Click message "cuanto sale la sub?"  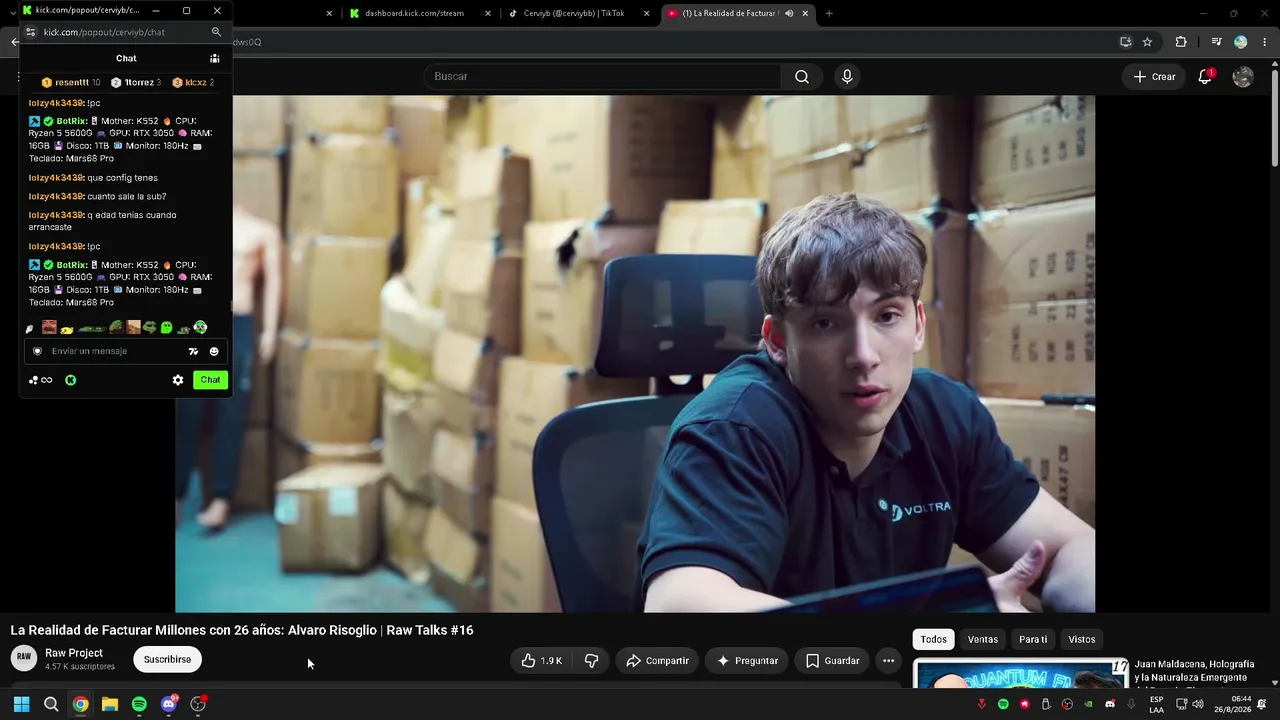click(127, 196)
